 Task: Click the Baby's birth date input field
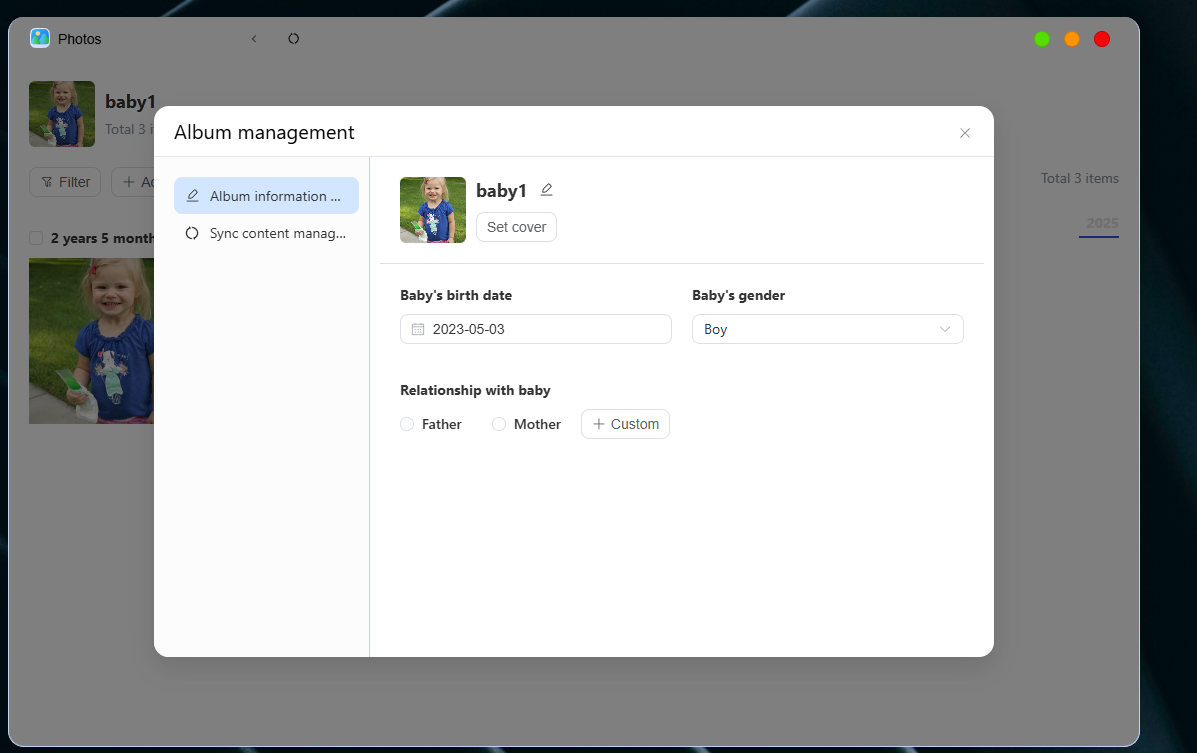(536, 329)
